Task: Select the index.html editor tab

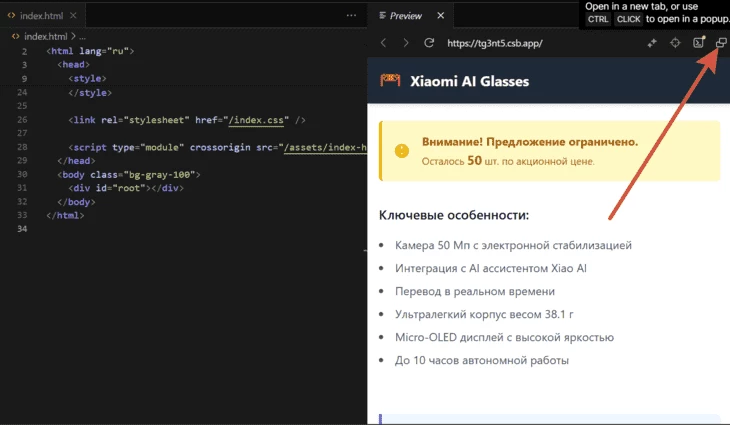Action: (x=41, y=15)
